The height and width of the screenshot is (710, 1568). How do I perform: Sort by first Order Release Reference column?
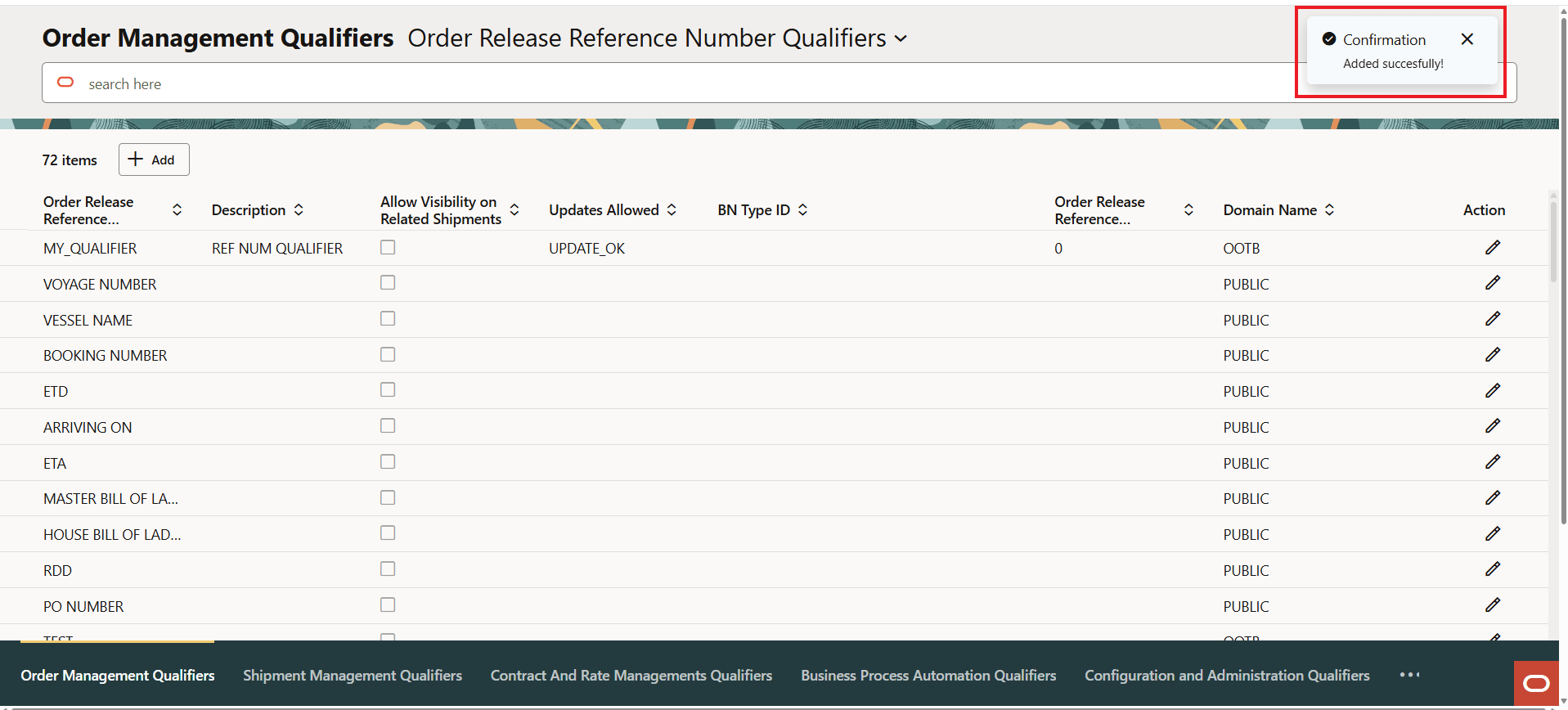[x=177, y=210]
